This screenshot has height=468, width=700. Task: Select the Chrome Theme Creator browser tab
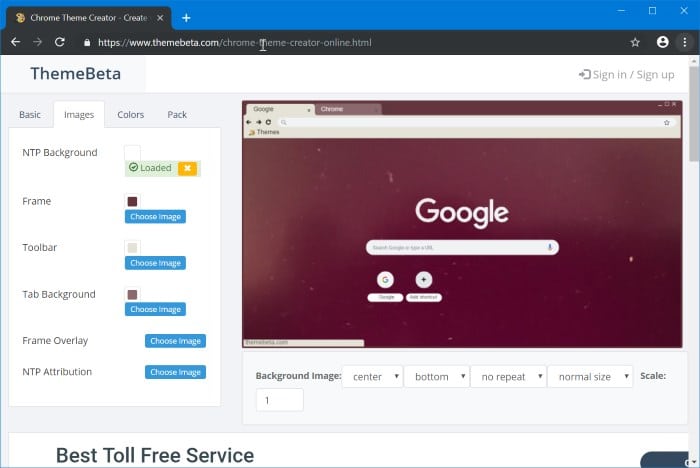(x=88, y=18)
